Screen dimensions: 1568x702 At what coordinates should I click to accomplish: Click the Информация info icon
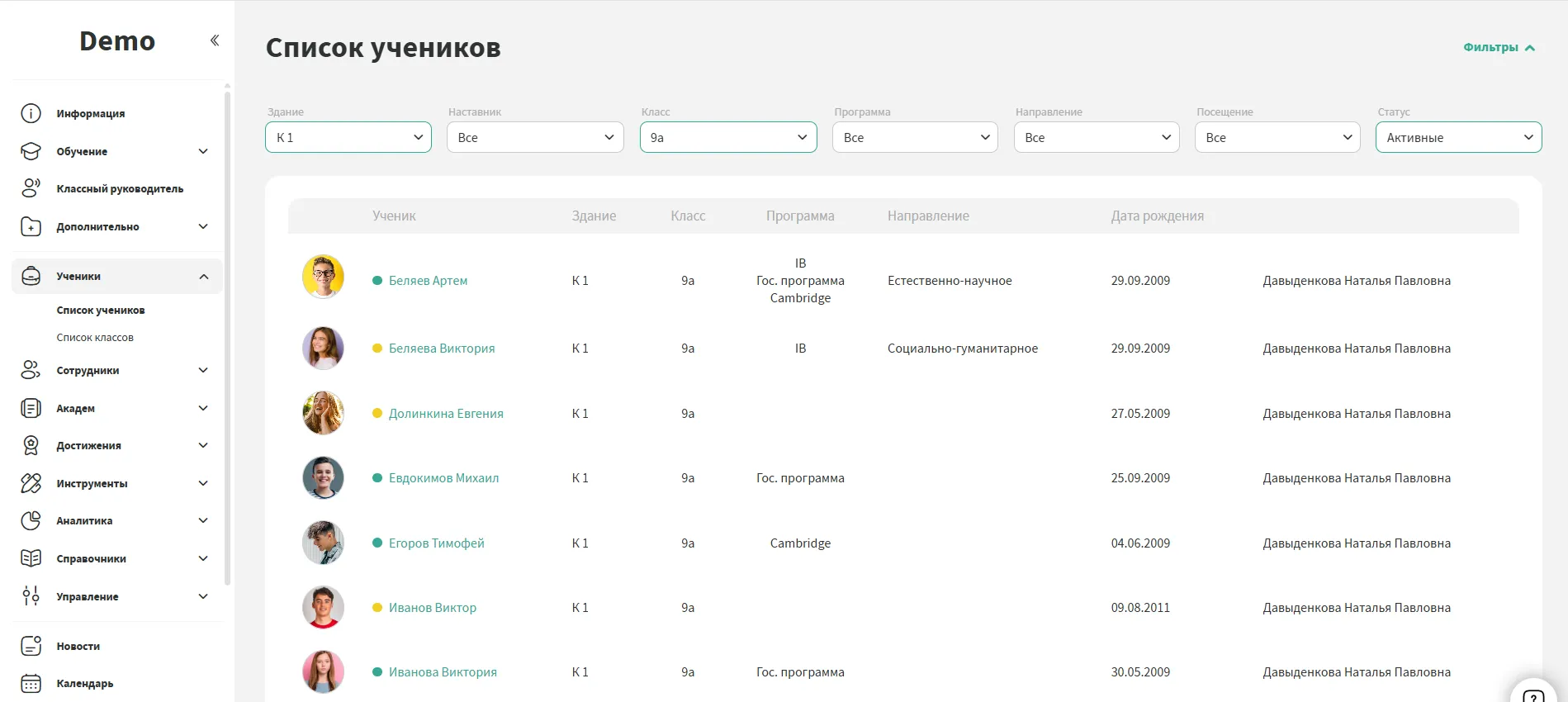pos(31,114)
